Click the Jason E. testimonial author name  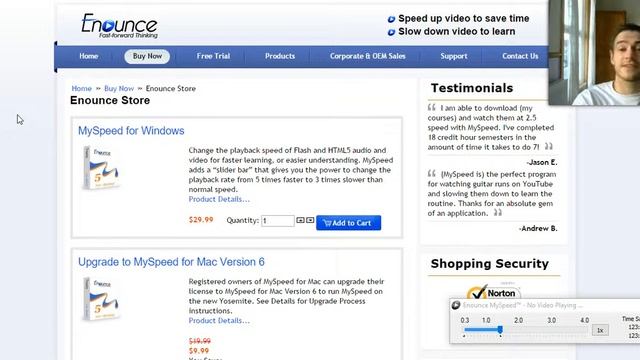542,162
